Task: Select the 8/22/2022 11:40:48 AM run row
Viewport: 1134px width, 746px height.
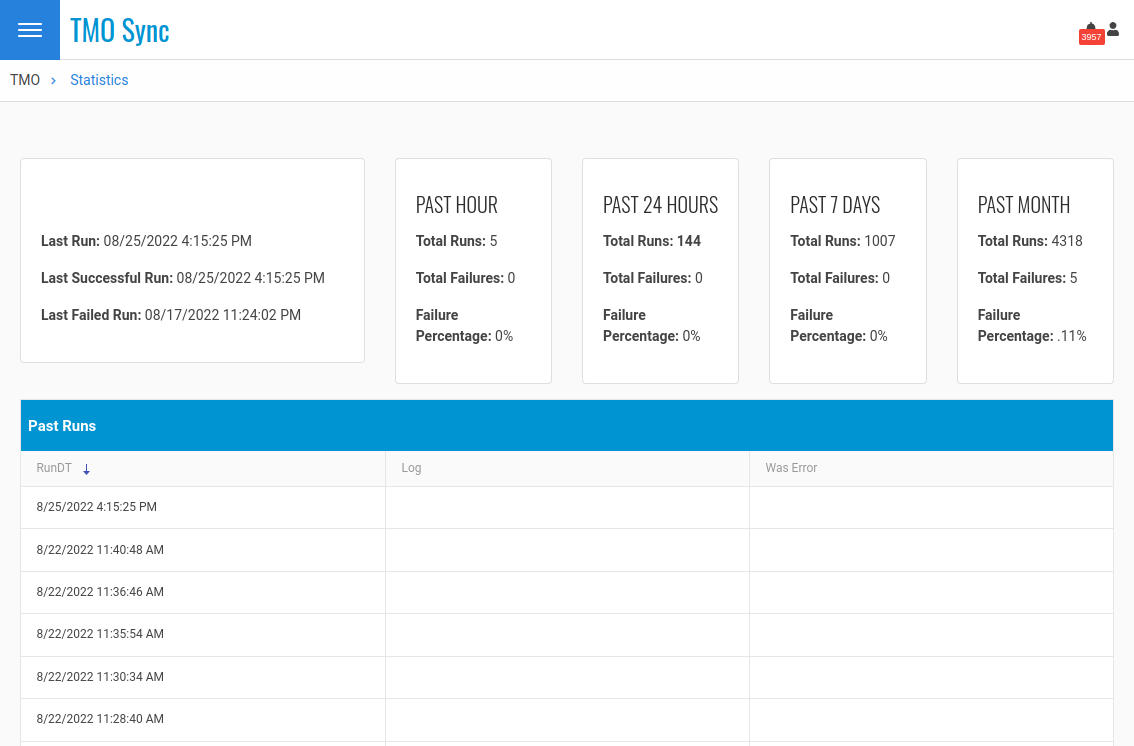Action: pos(100,550)
